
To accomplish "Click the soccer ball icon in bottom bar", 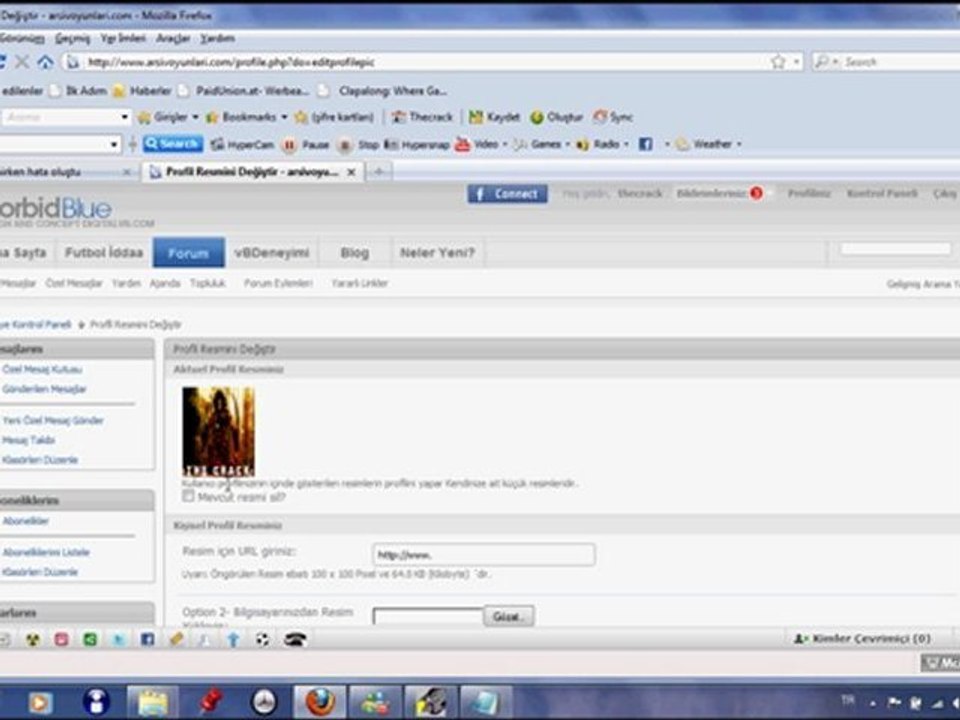I will click(x=263, y=640).
